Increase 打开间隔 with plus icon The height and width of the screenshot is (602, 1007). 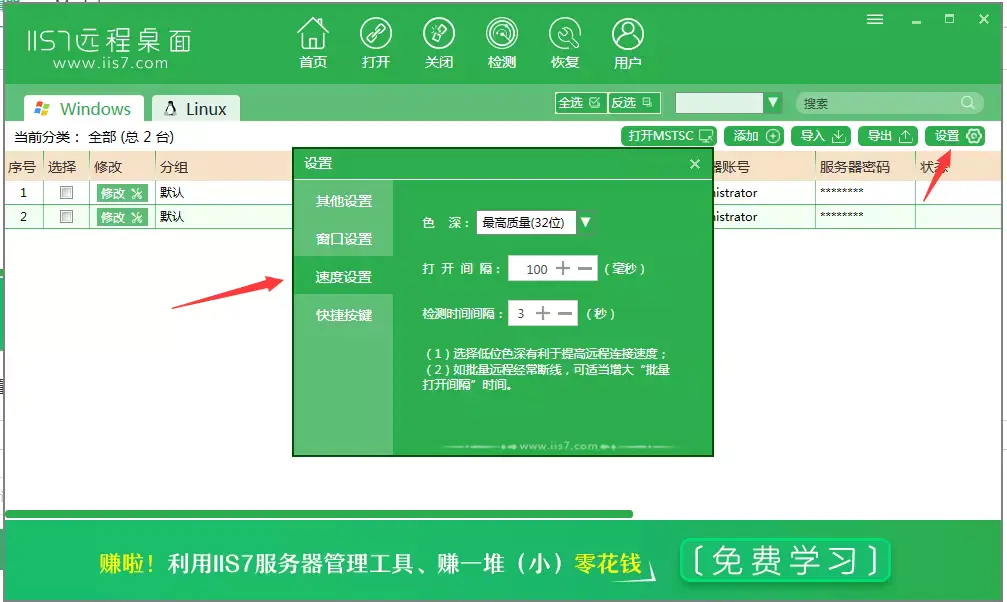pos(563,269)
